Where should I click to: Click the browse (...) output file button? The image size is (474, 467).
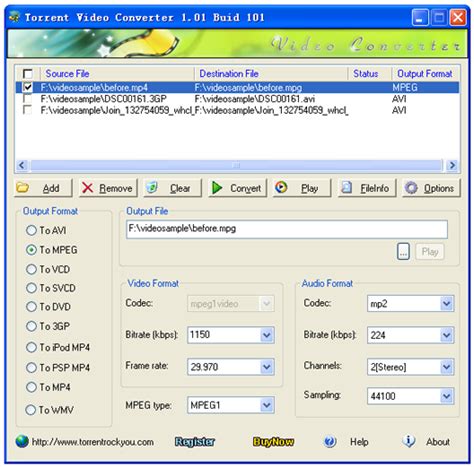[x=403, y=252]
